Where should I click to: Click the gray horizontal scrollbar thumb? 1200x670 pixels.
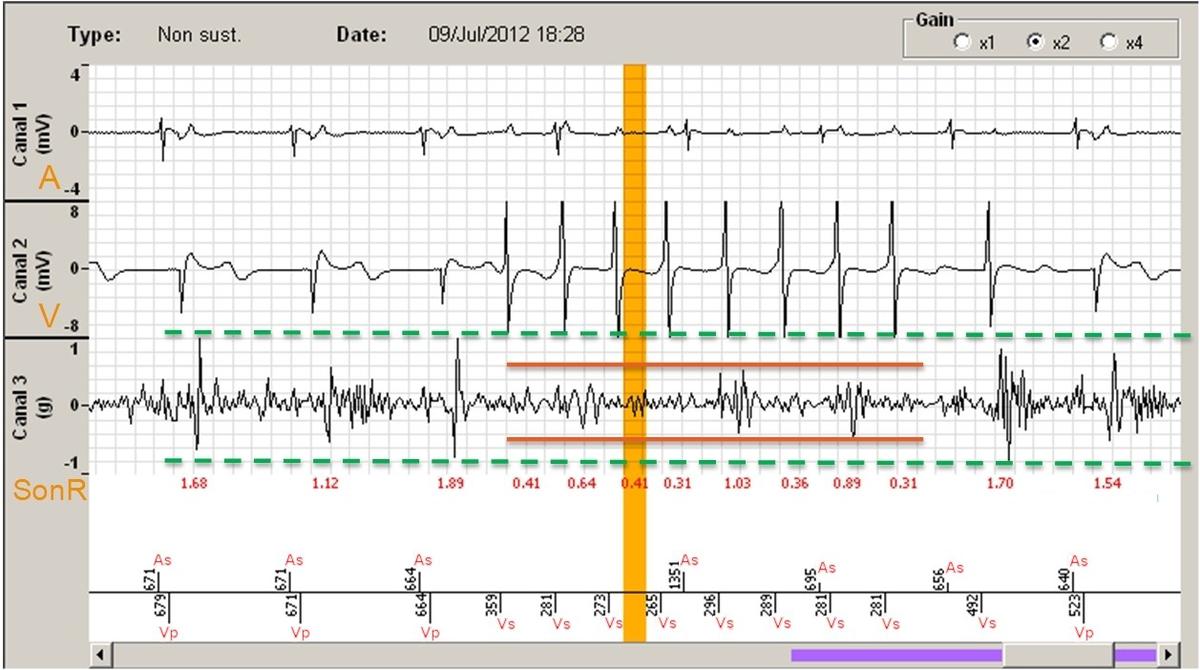(1058, 655)
